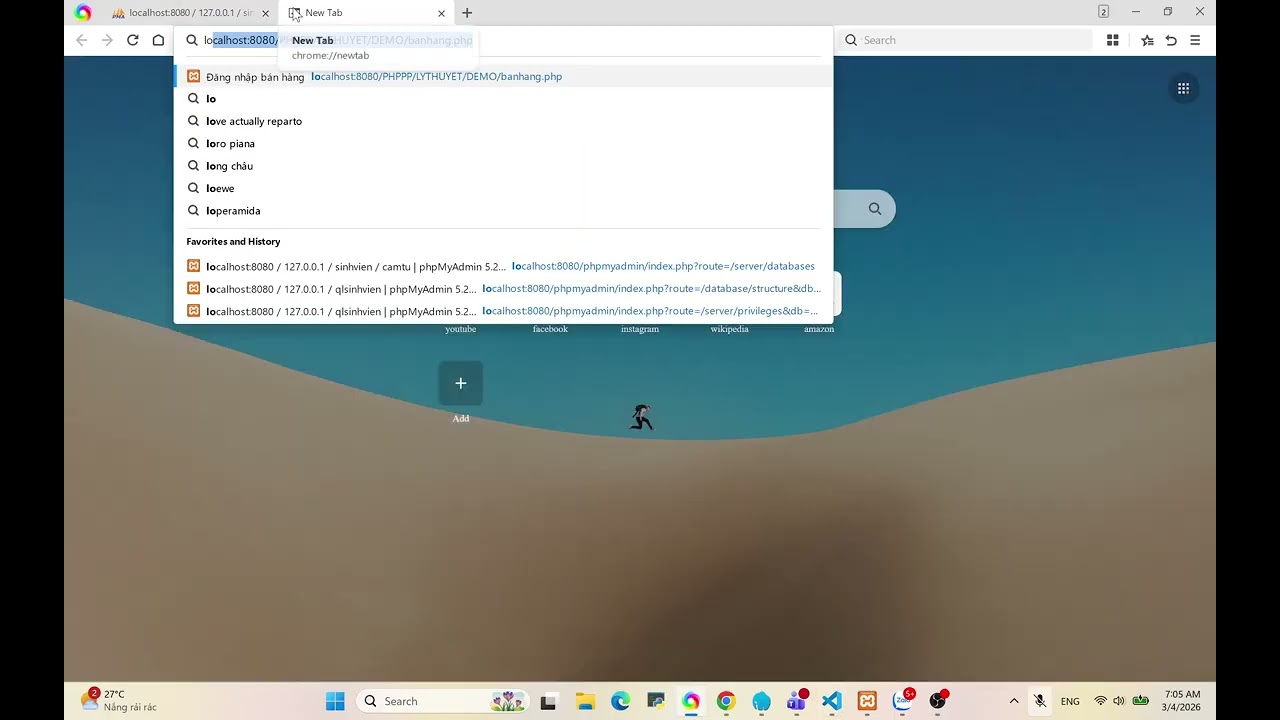Click the Cốc Cốc browser logo icon

[x=83, y=13]
